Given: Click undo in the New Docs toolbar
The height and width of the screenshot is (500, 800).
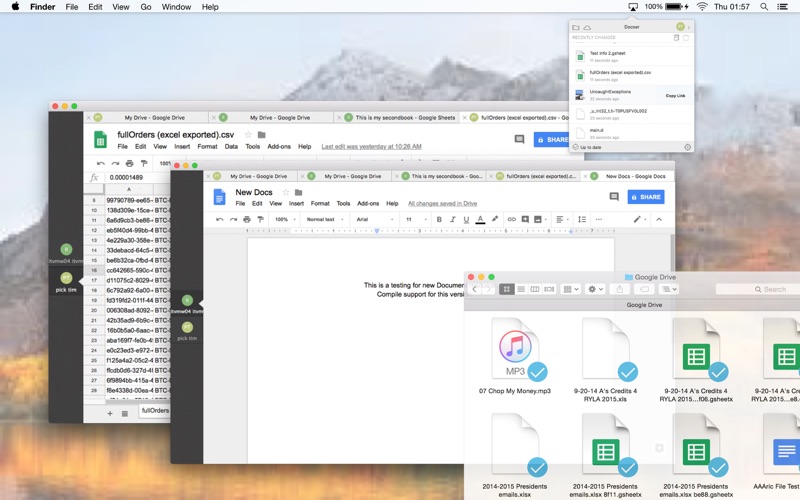Looking at the screenshot, I should [219, 219].
